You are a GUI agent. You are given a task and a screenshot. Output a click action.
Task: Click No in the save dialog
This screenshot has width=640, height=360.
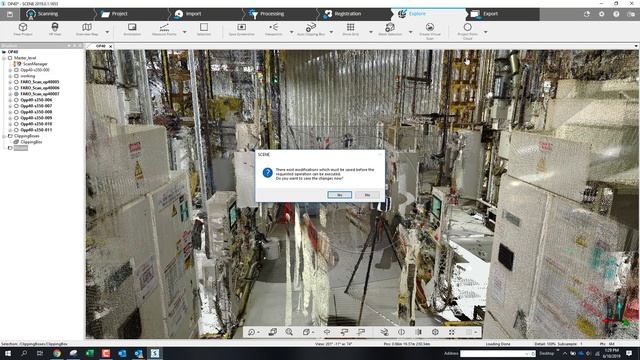click(x=367, y=195)
